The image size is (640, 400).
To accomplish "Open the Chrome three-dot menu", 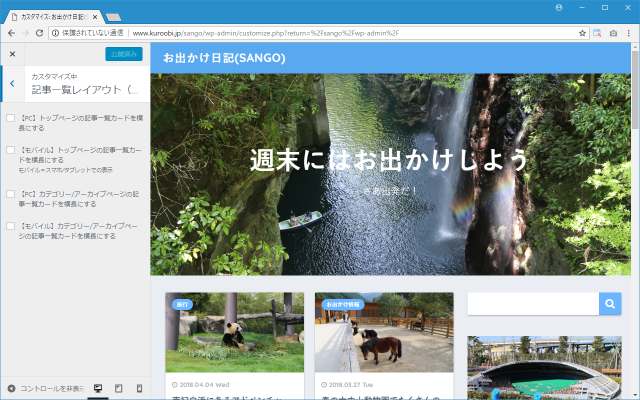I will 629,33.
